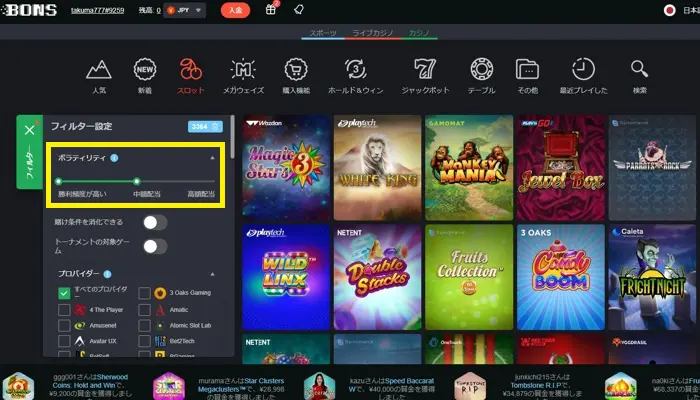
Task: Open the Jackpot (ジャックポット) category icon
Action: [x=426, y=69]
